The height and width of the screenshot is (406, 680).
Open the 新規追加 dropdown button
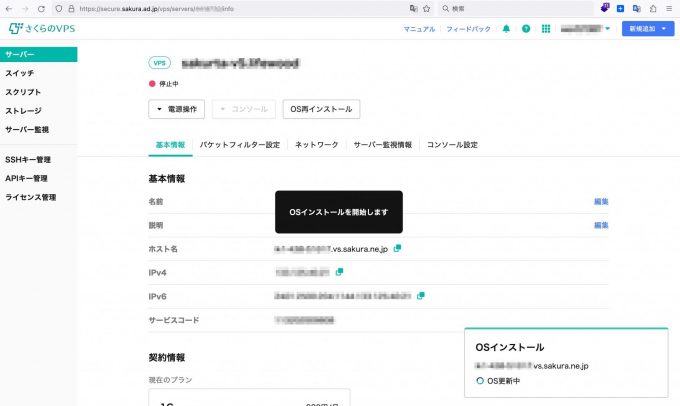(645, 29)
